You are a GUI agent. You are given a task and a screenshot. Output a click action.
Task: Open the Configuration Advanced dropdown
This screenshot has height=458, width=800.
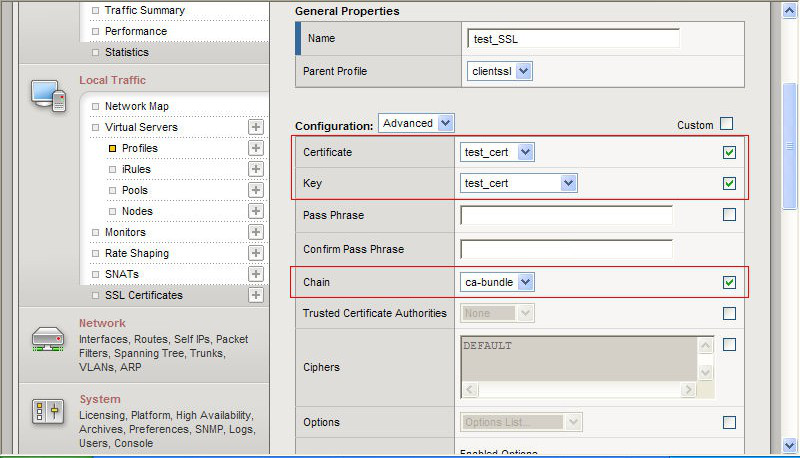click(x=416, y=124)
